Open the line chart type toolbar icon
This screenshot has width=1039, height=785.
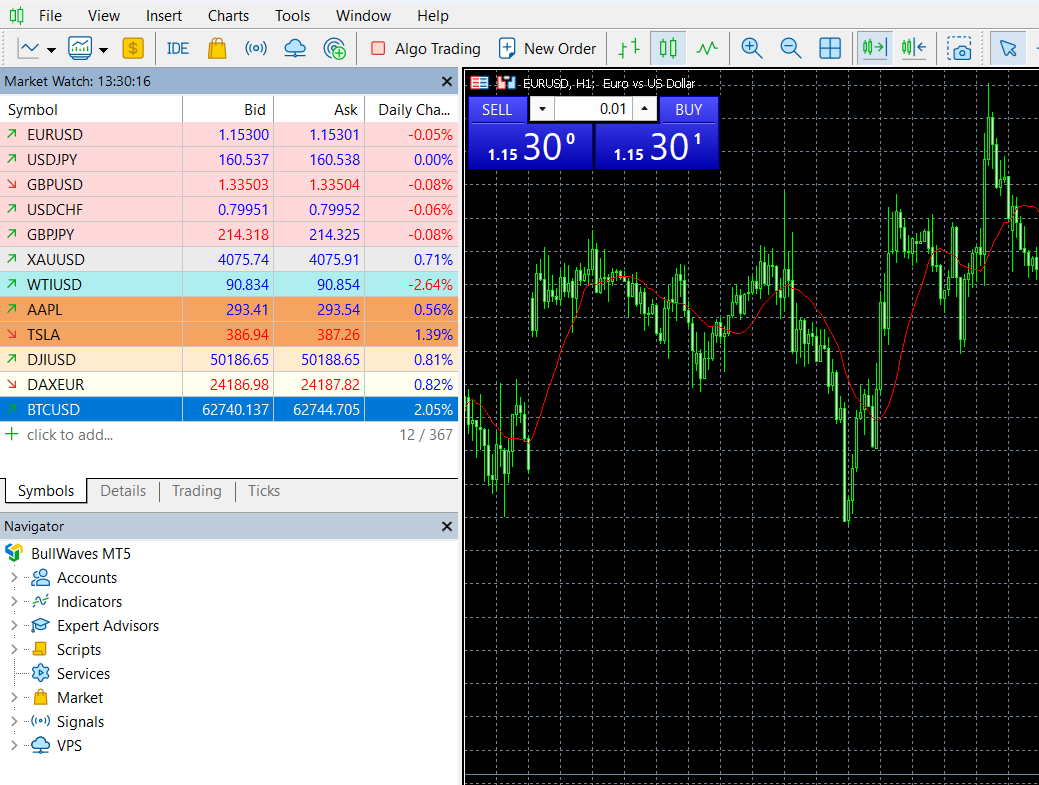click(x=28, y=48)
